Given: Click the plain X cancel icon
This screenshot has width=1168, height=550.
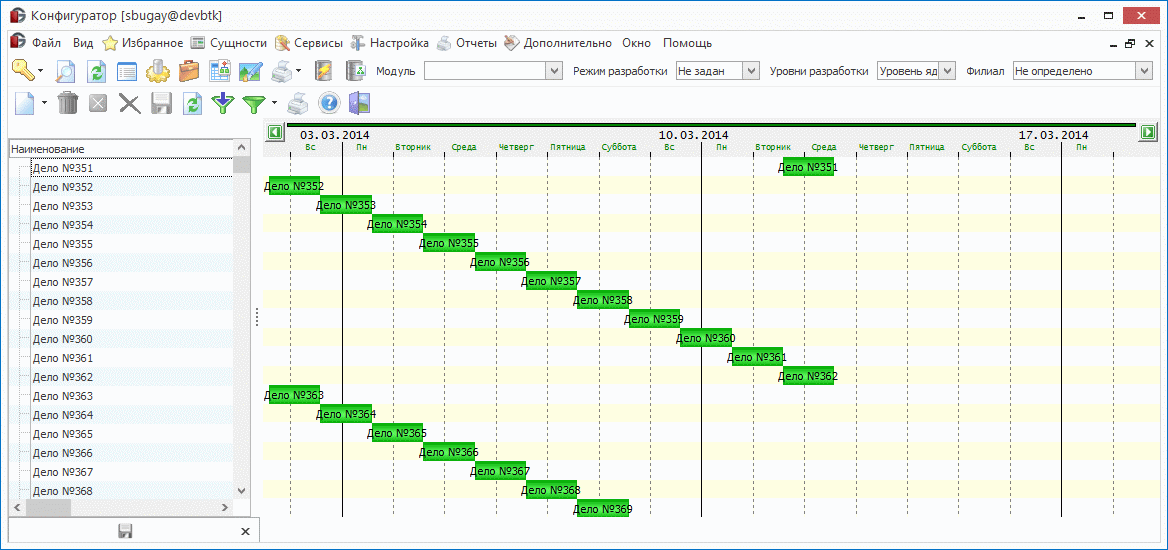Looking at the screenshot, I should pyautogui.click(x=130, y=102).
